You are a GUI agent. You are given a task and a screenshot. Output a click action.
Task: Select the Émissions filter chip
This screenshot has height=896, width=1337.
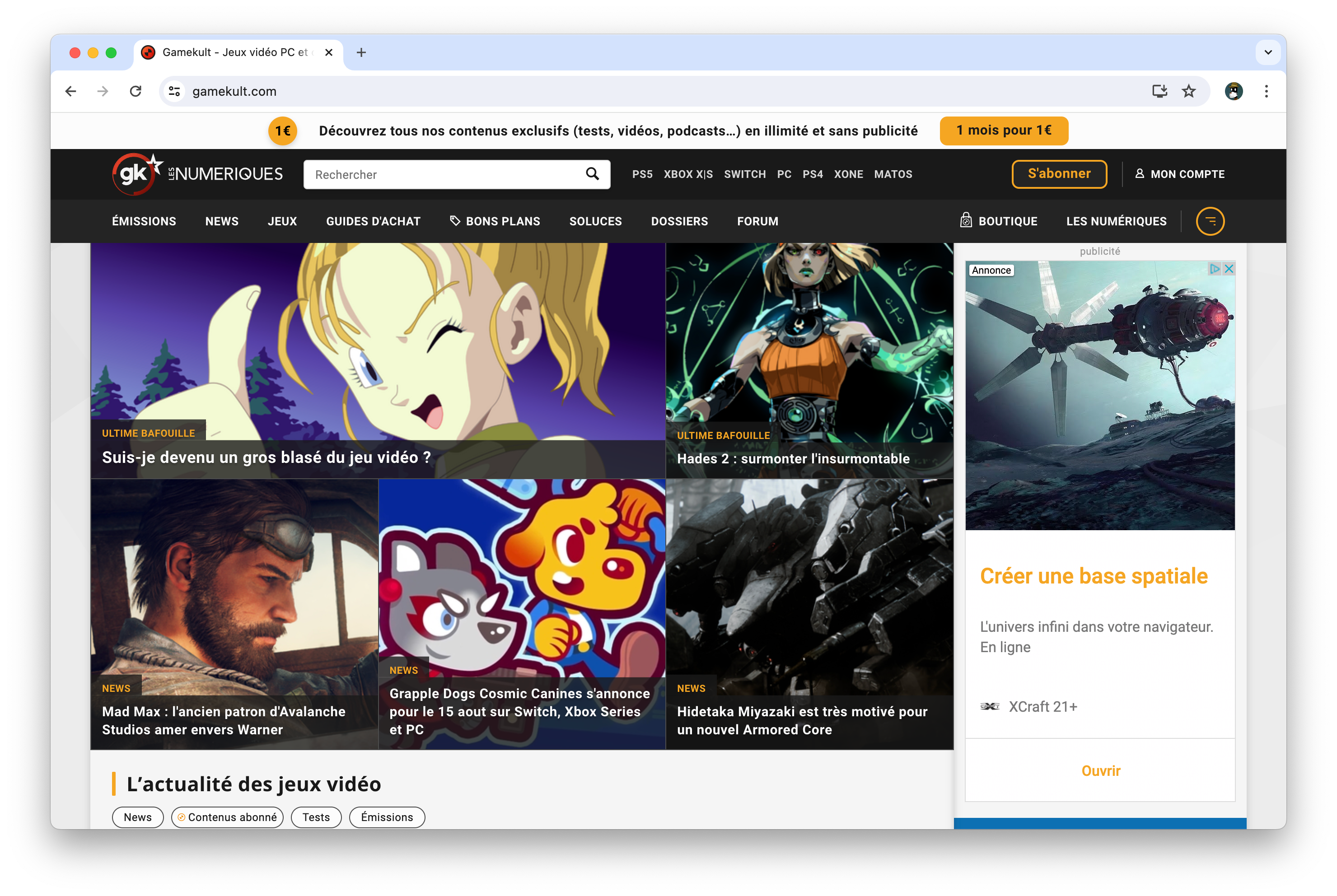tap(387, 817)
